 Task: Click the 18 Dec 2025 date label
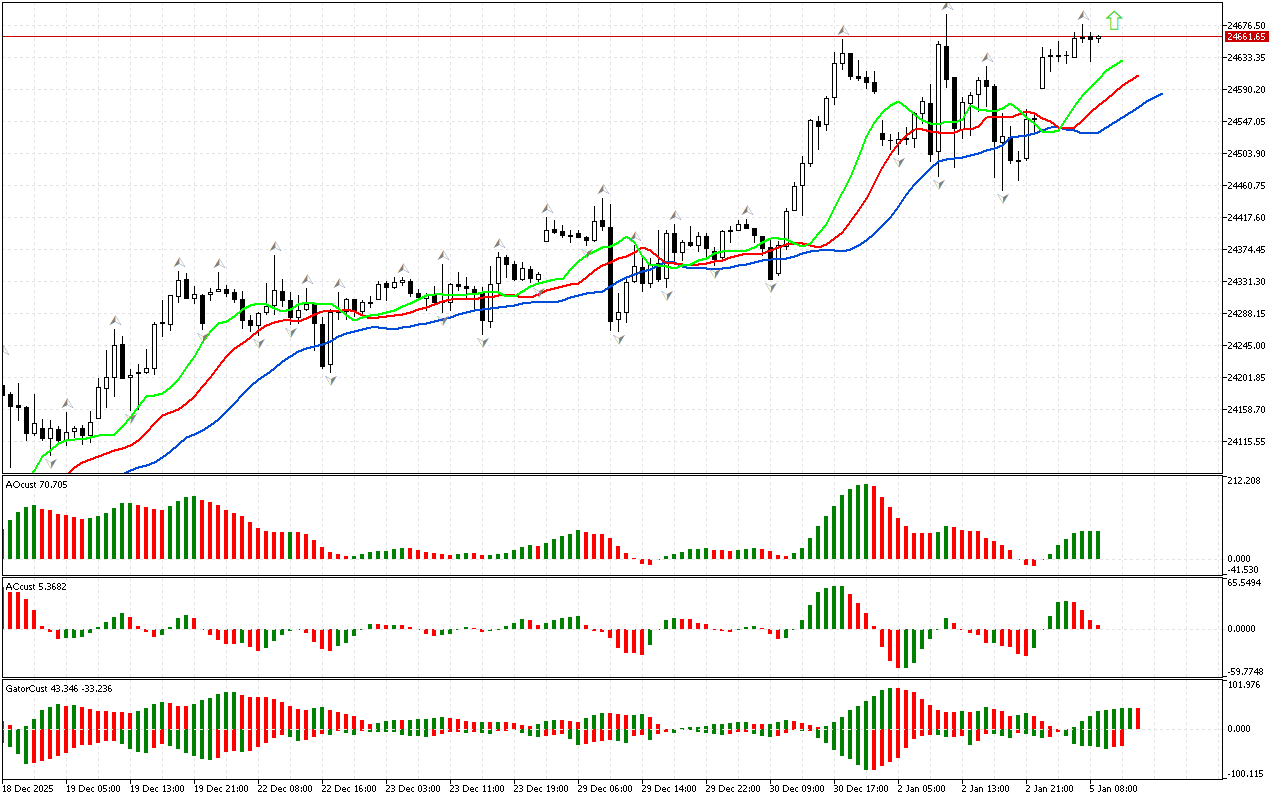31,789
